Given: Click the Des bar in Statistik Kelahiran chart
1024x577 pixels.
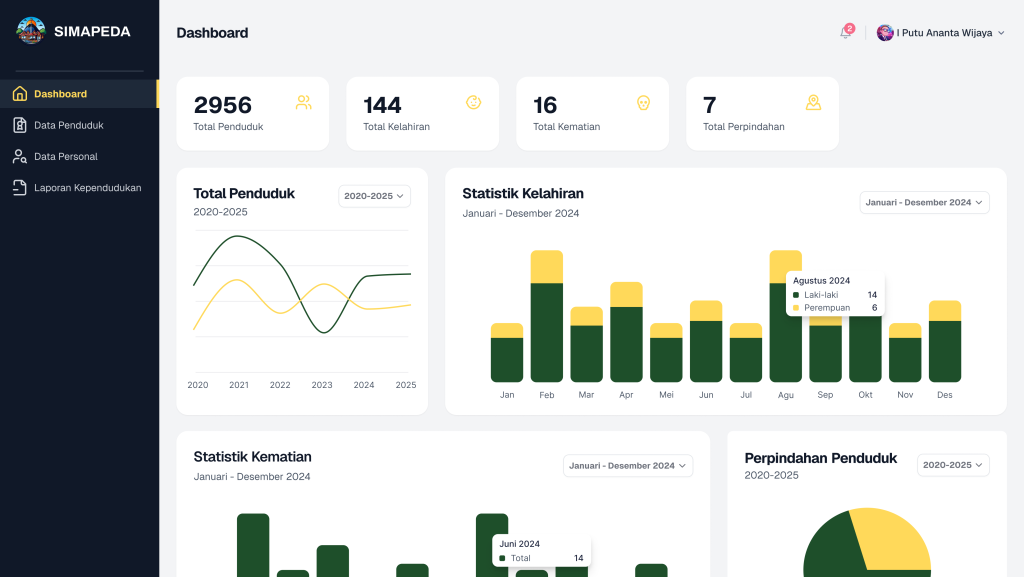Looking at the screenshot, I should point(945,341).
